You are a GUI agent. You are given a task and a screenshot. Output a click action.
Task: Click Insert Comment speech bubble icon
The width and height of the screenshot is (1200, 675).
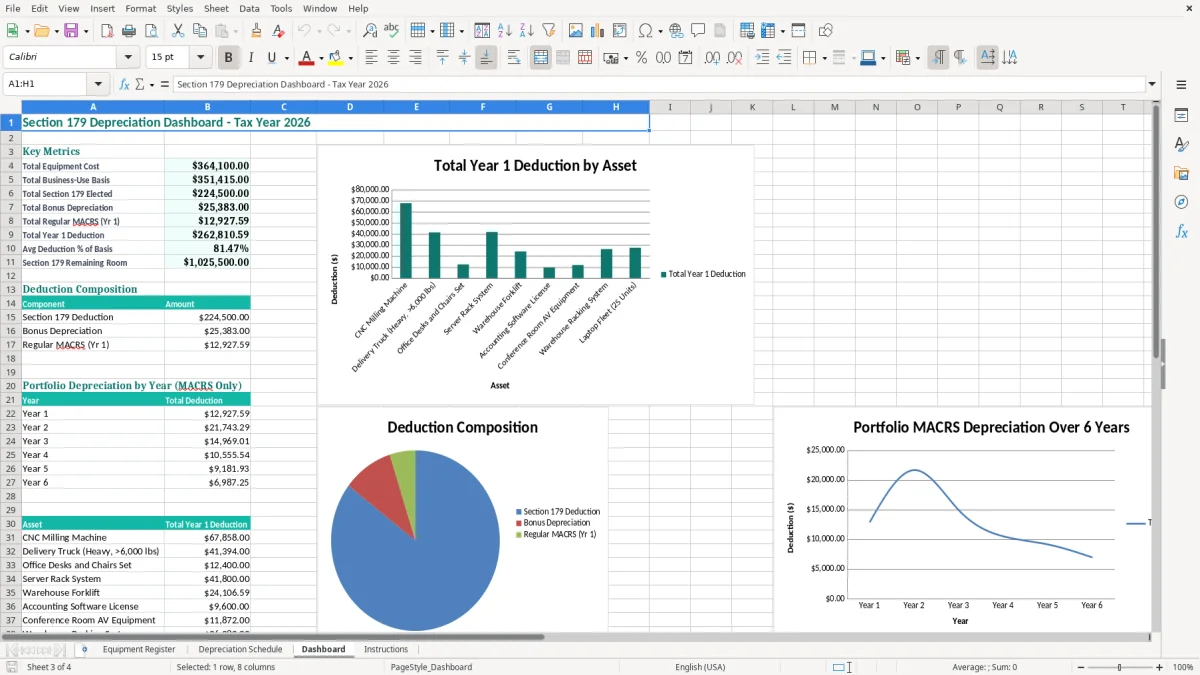698,31
